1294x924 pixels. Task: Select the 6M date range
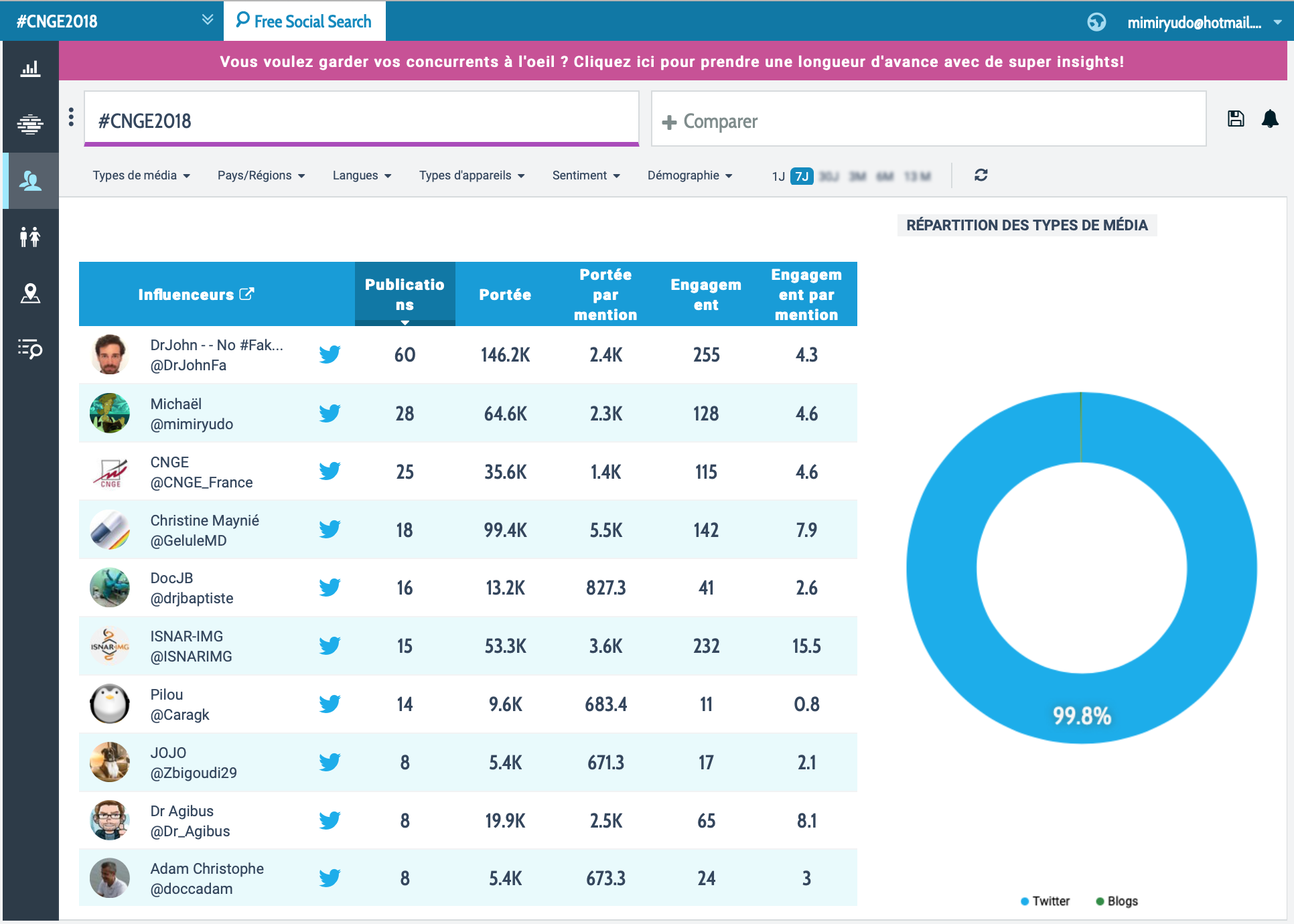(885, 176)
